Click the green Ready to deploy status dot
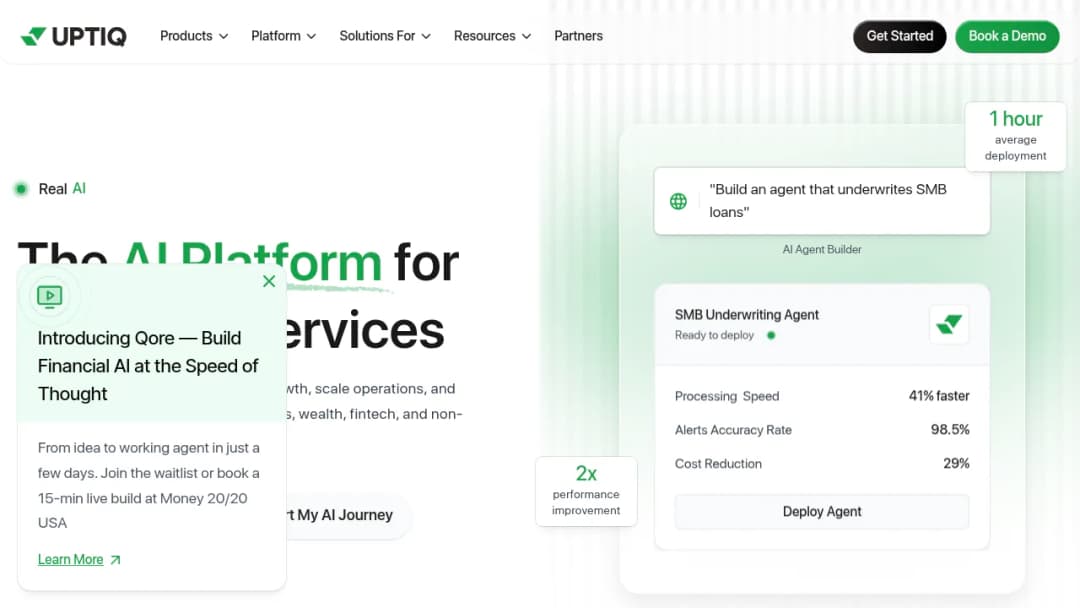Screen dimensions: 1080x608 point(771,335)
